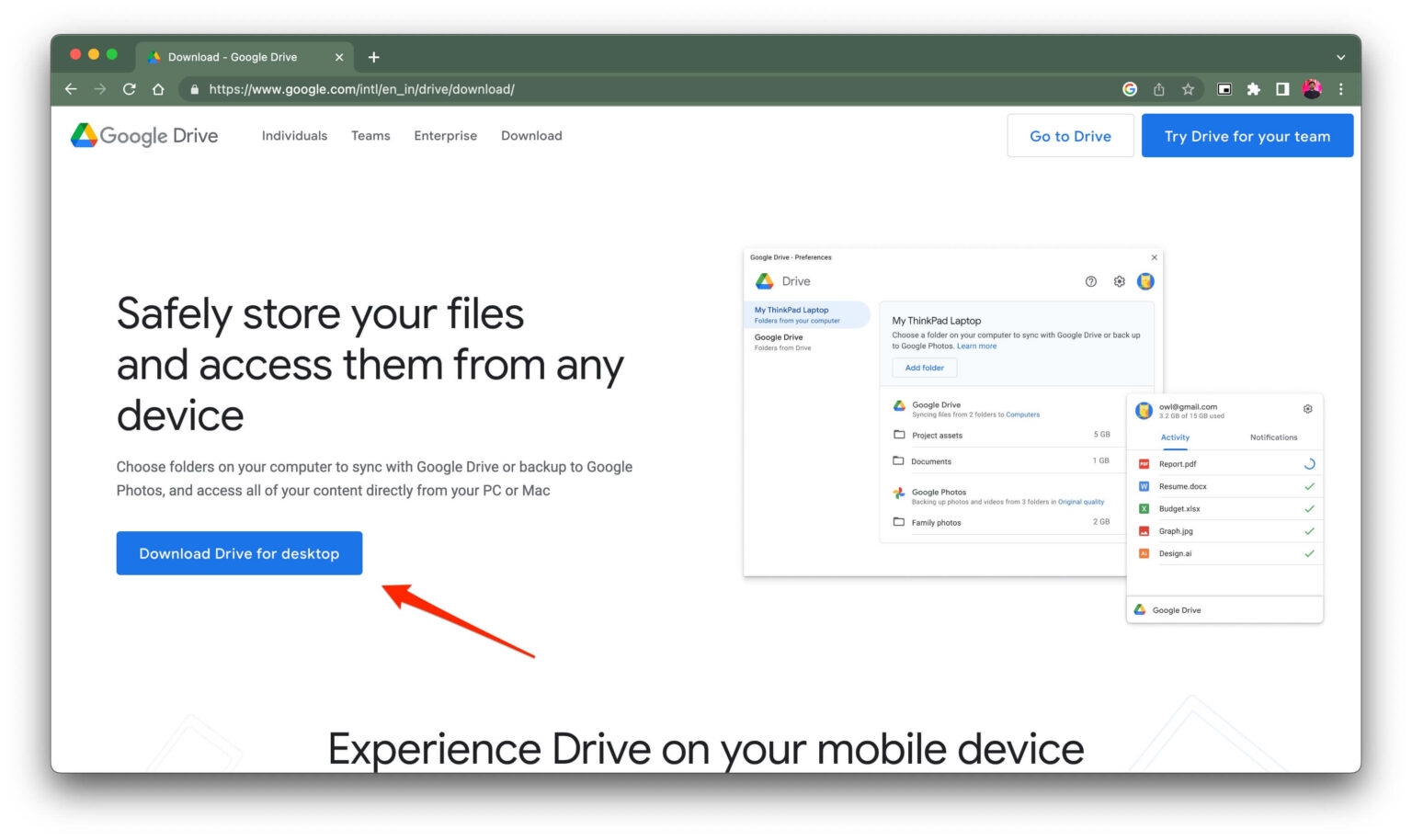Click the settings gear in Drive Preferences
This screenshot has width=1412, height=840.
coord(1119,281)
